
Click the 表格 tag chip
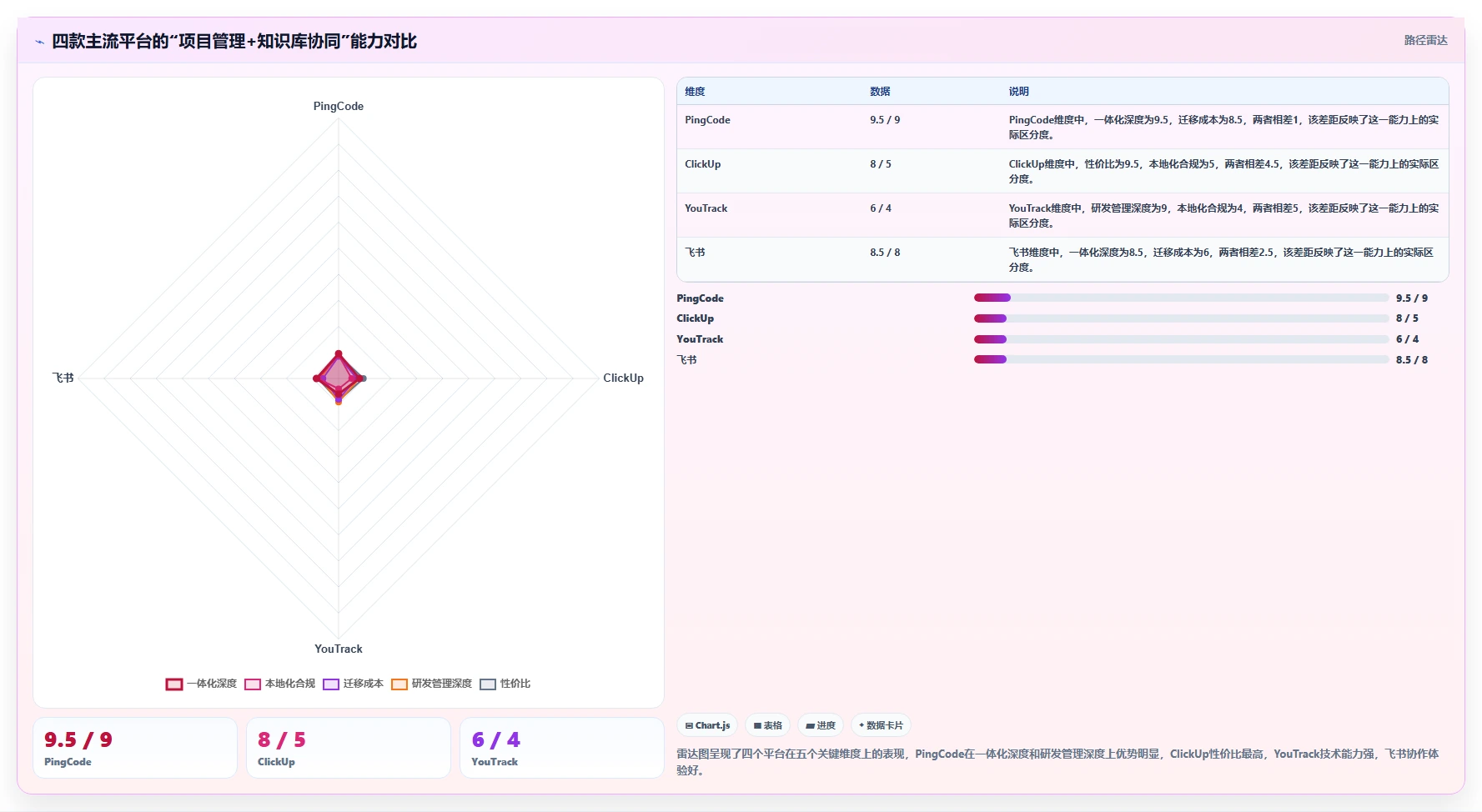pyautogui.click(x=768, y=725)
